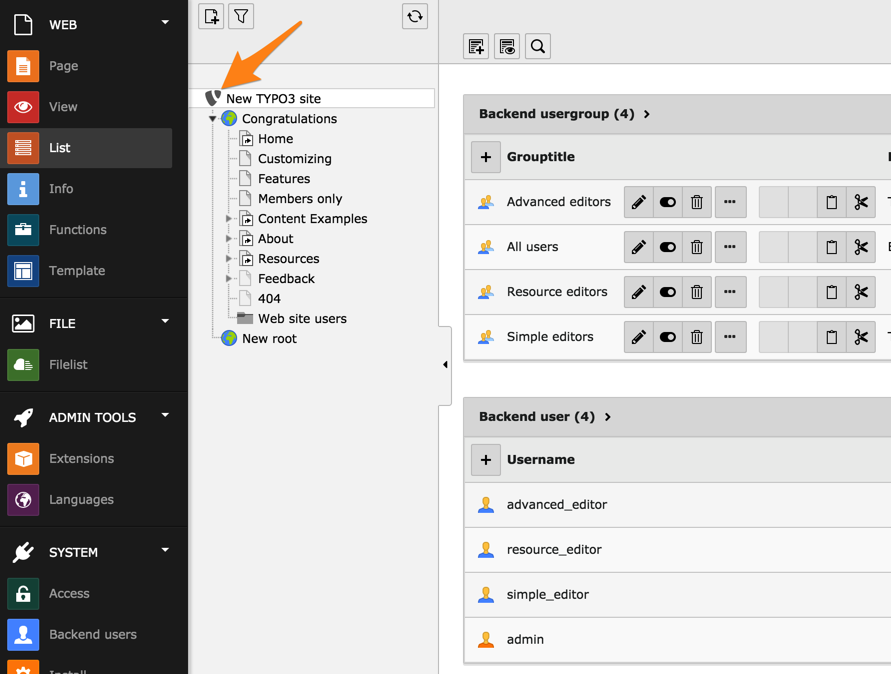Viewport: 891px width, 674px height.
Task: Edit the Advanced editors group with the pencil icon
Action: 638,201
